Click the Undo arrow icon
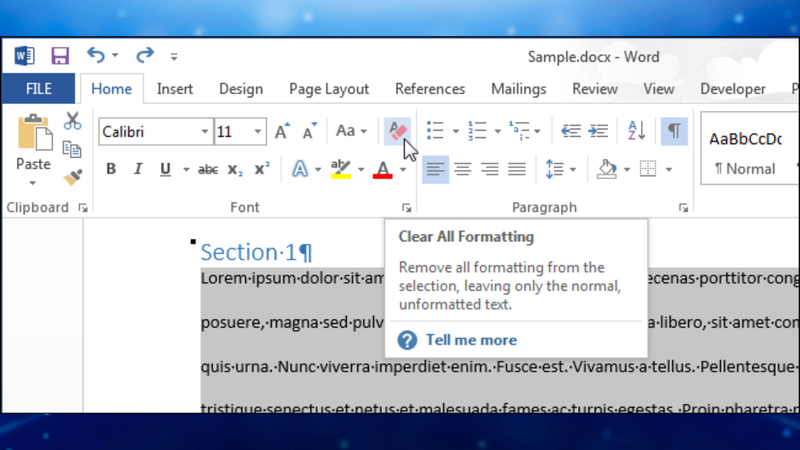The width and height of the screenshot is (800, 450). pyautogui.click(x=95, y=55)
